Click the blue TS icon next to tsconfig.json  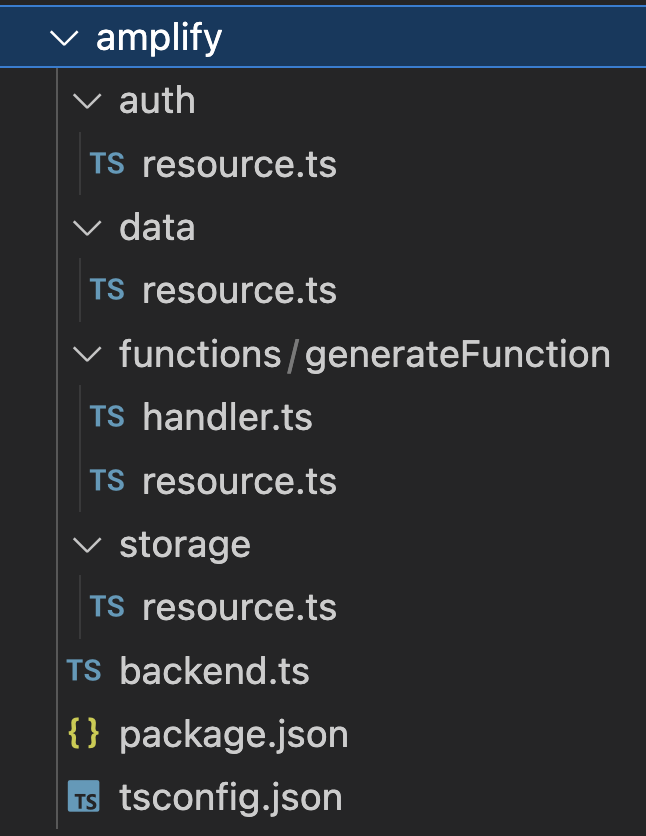pos(84,797)
